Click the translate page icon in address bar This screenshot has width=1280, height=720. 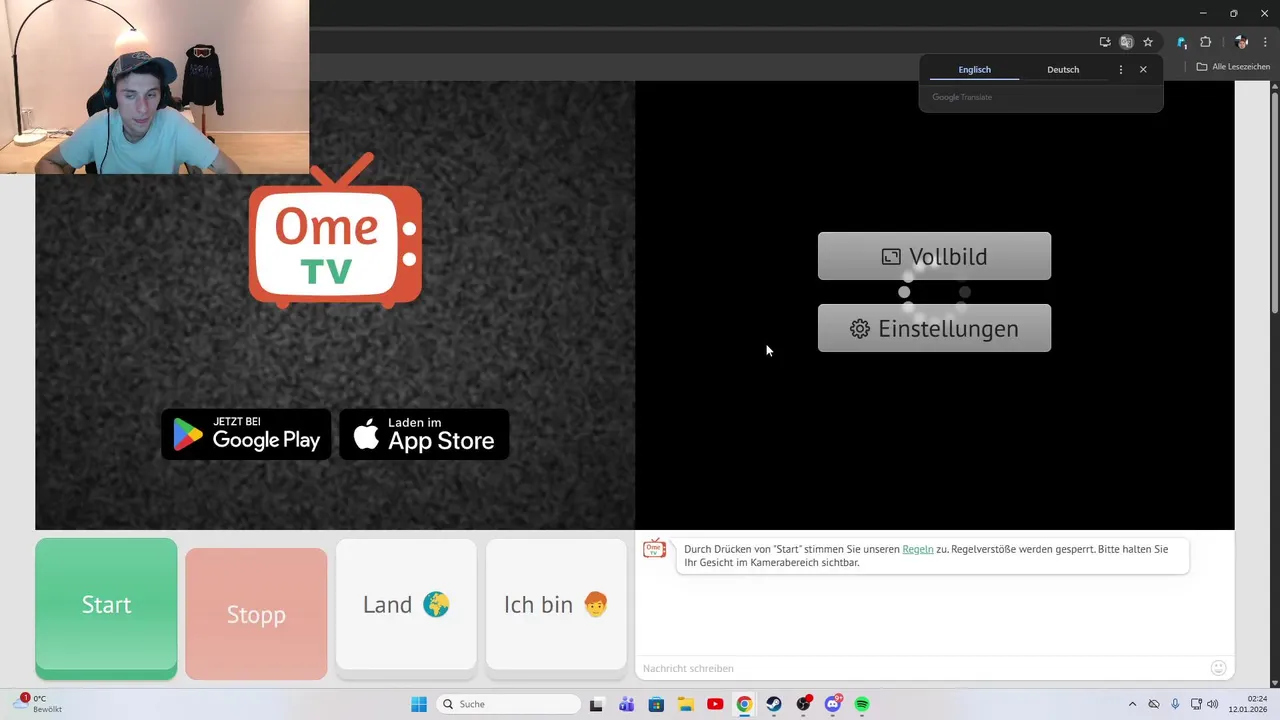pos(1126,42)
